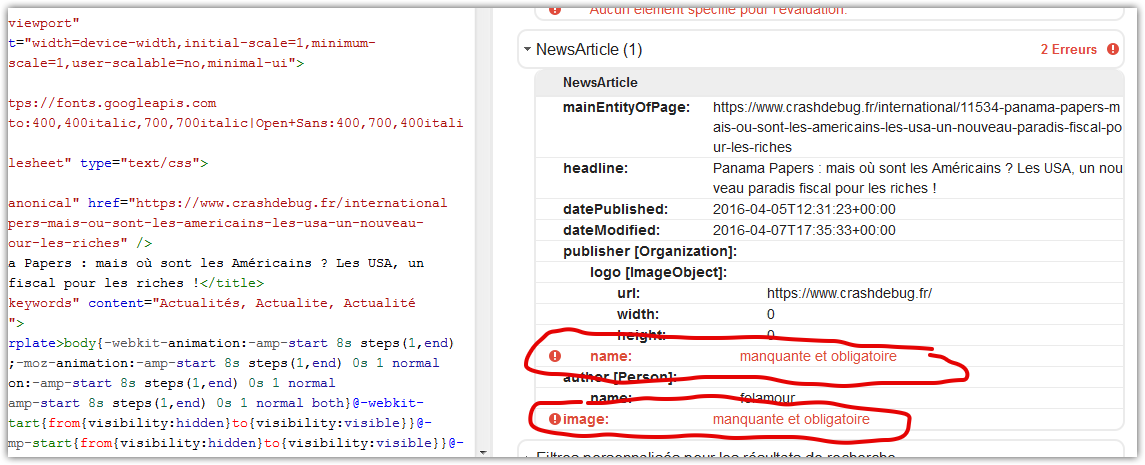The width and height of the screenshot is (1145, 465).
Task: Click the fiscal pour les riches title line
Action: coord(137,283)
